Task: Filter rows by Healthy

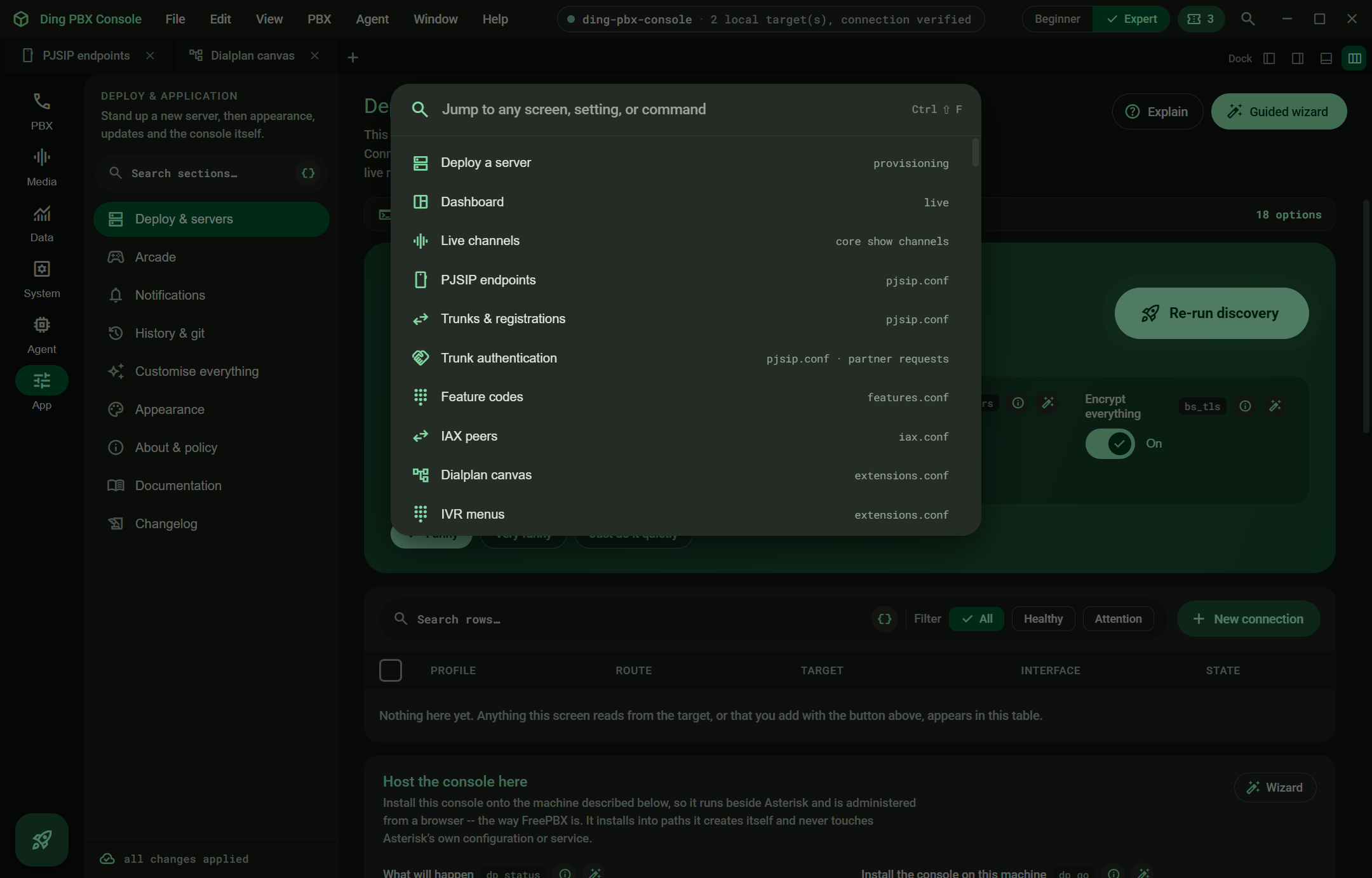Action: pyautogui.click(x=1043, y=619)
